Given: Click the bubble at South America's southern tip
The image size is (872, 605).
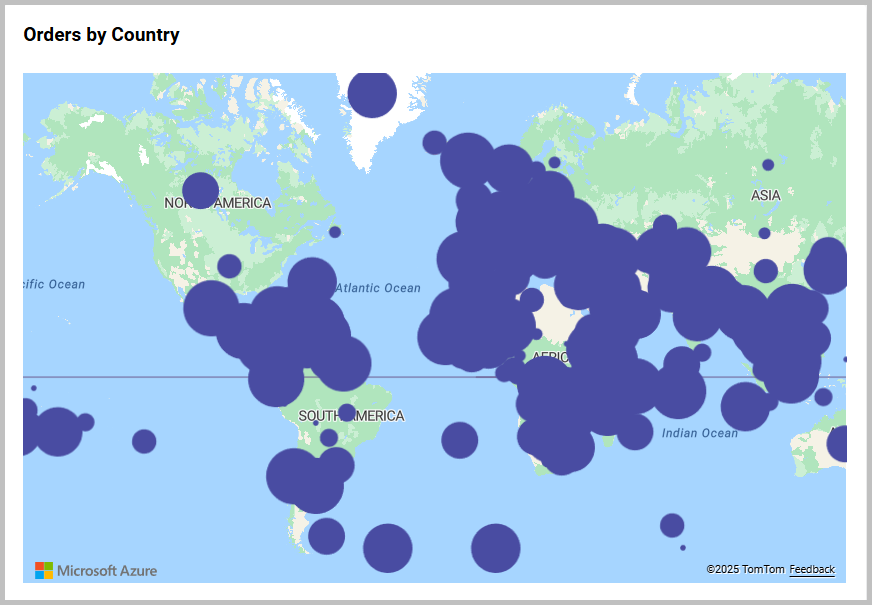Looking at the screenshot, I should (326, 536).
